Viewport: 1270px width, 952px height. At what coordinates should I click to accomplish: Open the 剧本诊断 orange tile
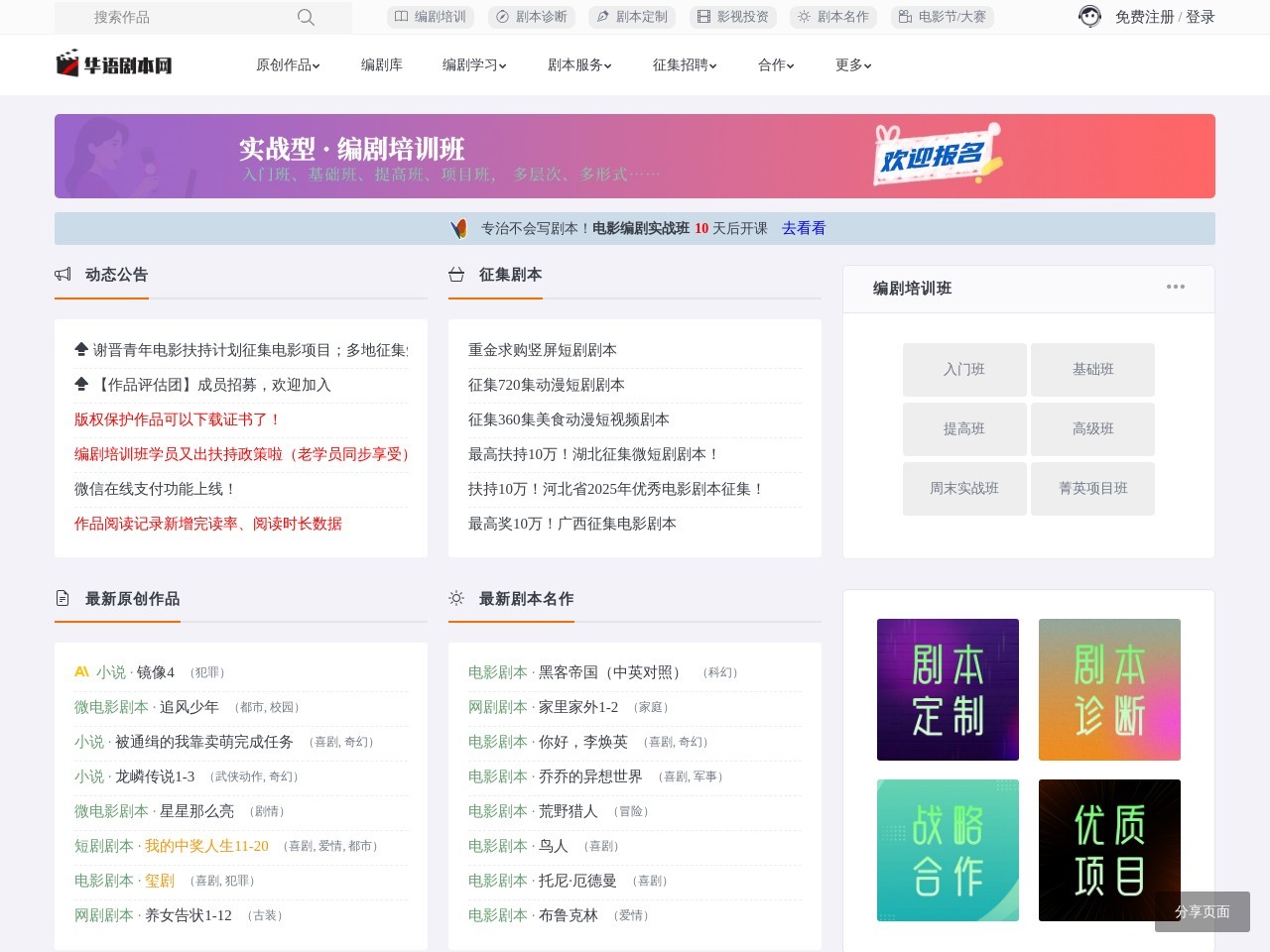click(x=1109, y=689)
